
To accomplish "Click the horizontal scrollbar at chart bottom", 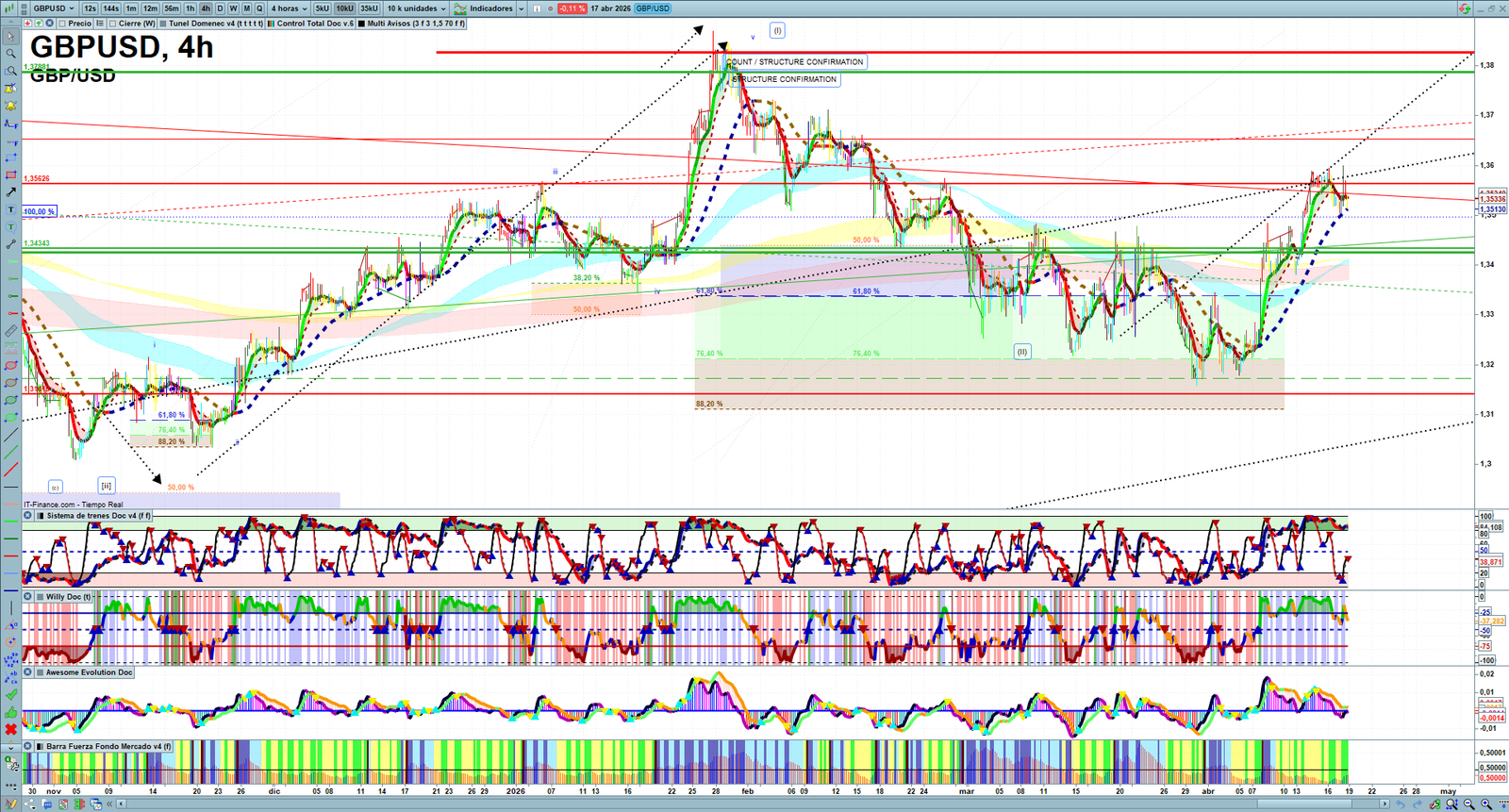I will [x=754, y=804].
